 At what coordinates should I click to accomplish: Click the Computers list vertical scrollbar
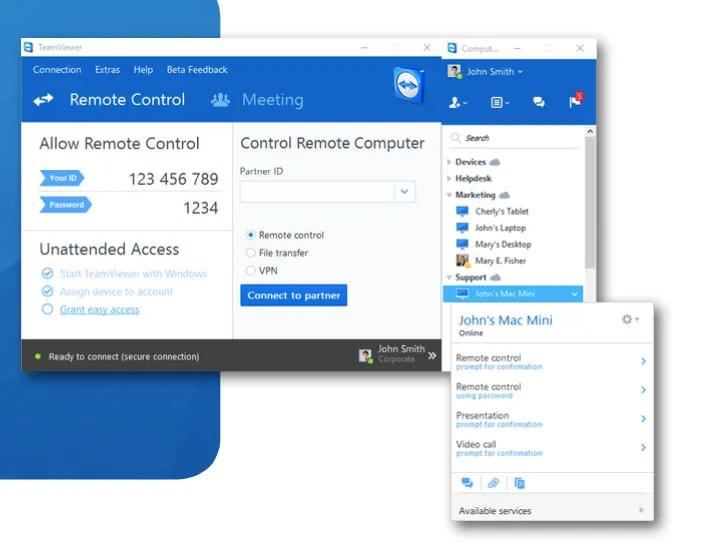(x=589, y=203)
